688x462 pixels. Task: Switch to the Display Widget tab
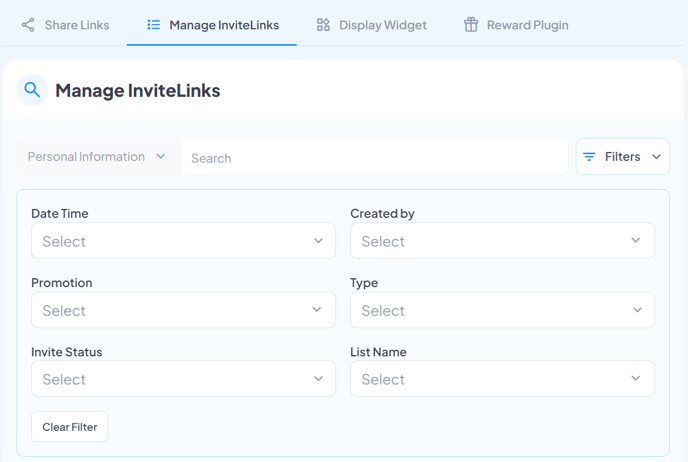click(x=371, y=25)
